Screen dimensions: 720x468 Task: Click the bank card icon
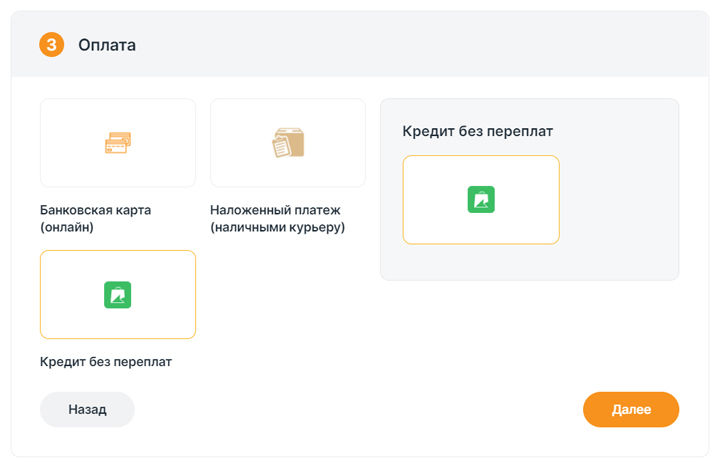(118, 143)
